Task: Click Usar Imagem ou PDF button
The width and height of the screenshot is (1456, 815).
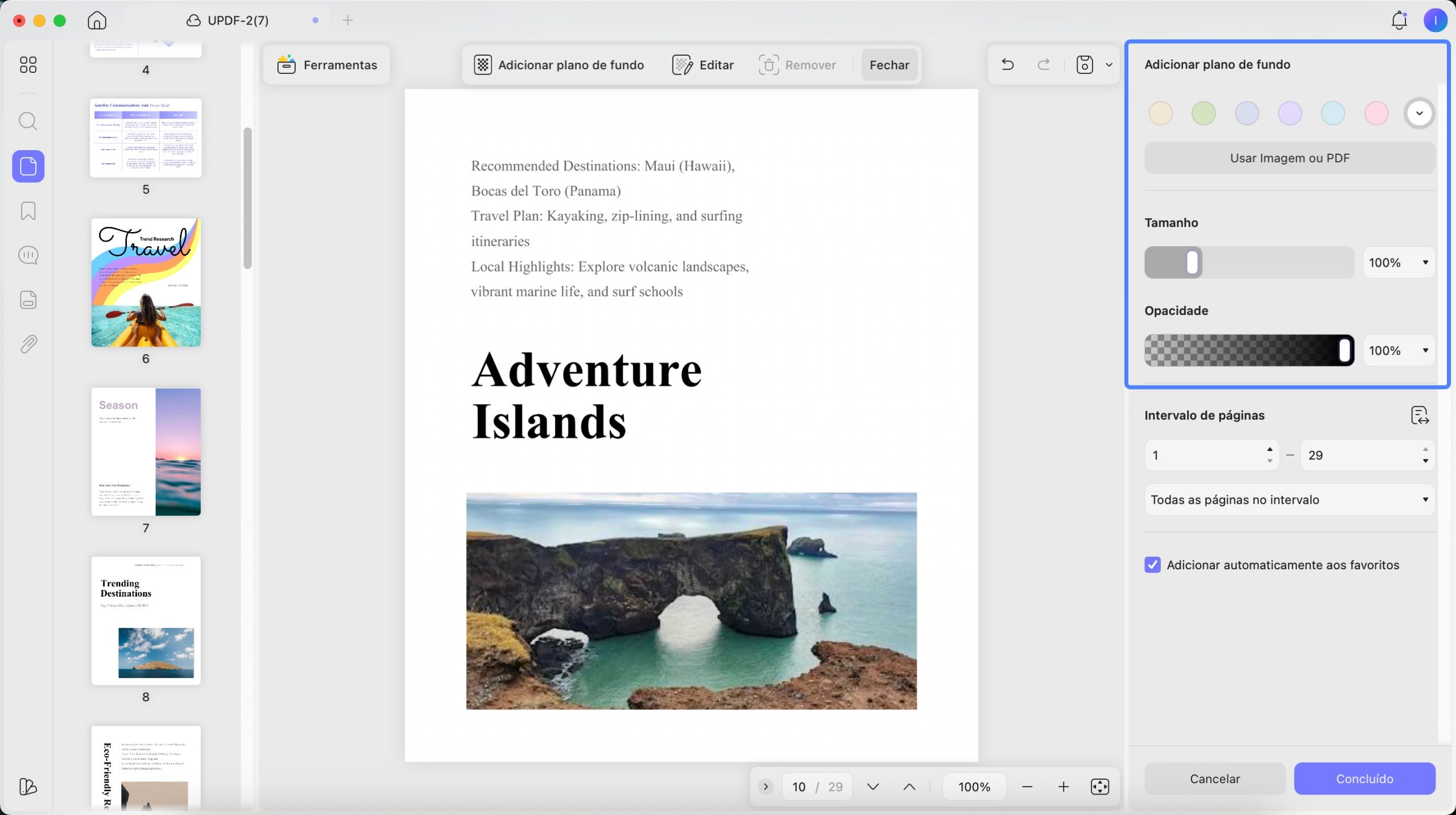Action: pos(1289,158)
